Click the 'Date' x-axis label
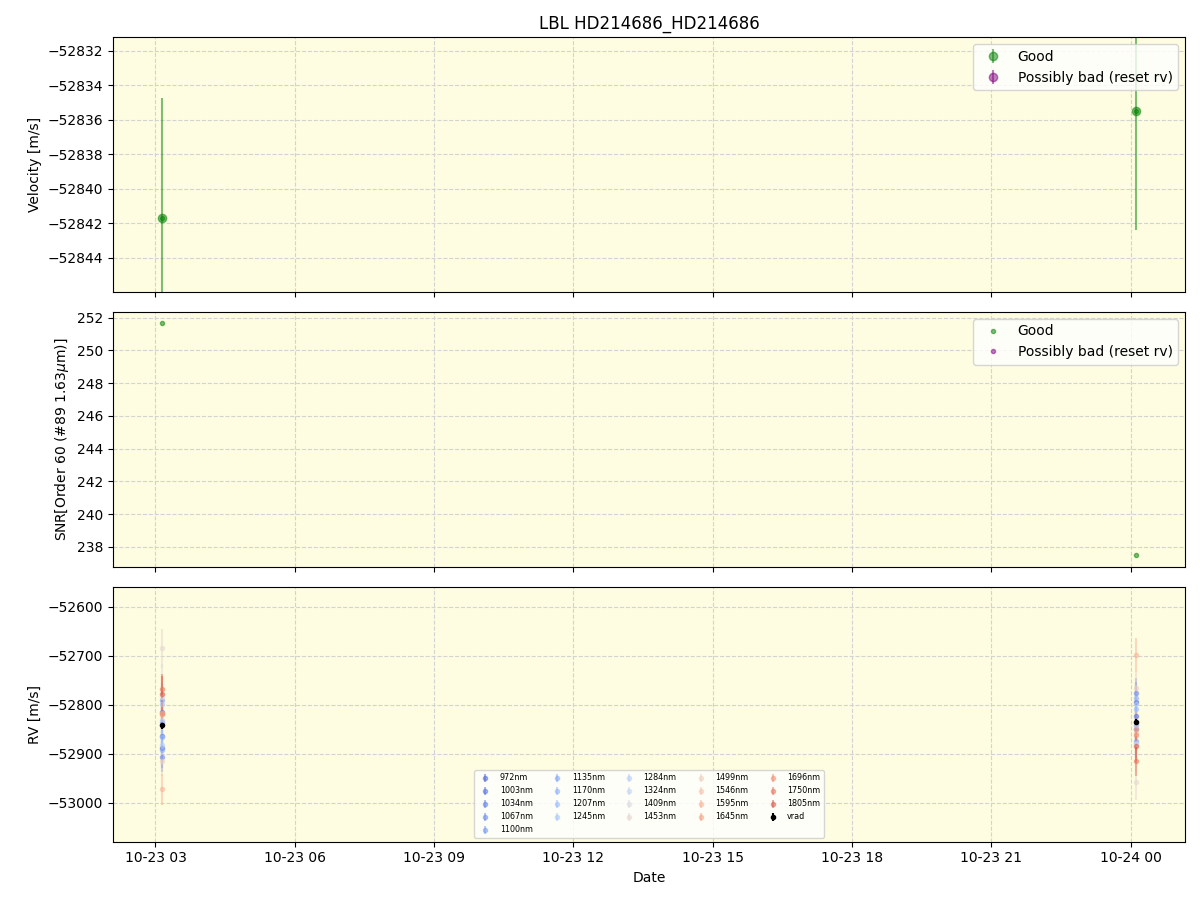 [x=649, y=877]
